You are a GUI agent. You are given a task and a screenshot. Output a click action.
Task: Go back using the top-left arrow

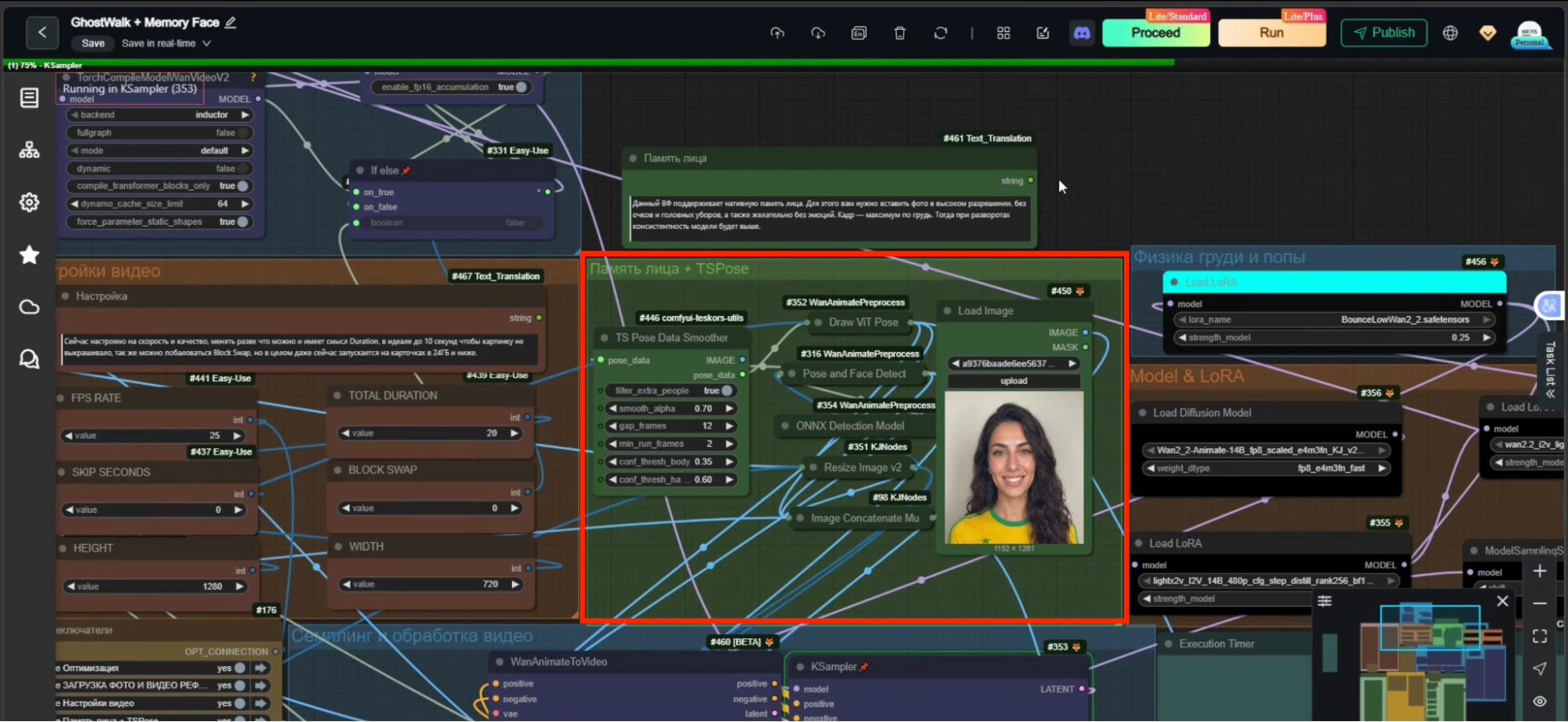point(42,32)
